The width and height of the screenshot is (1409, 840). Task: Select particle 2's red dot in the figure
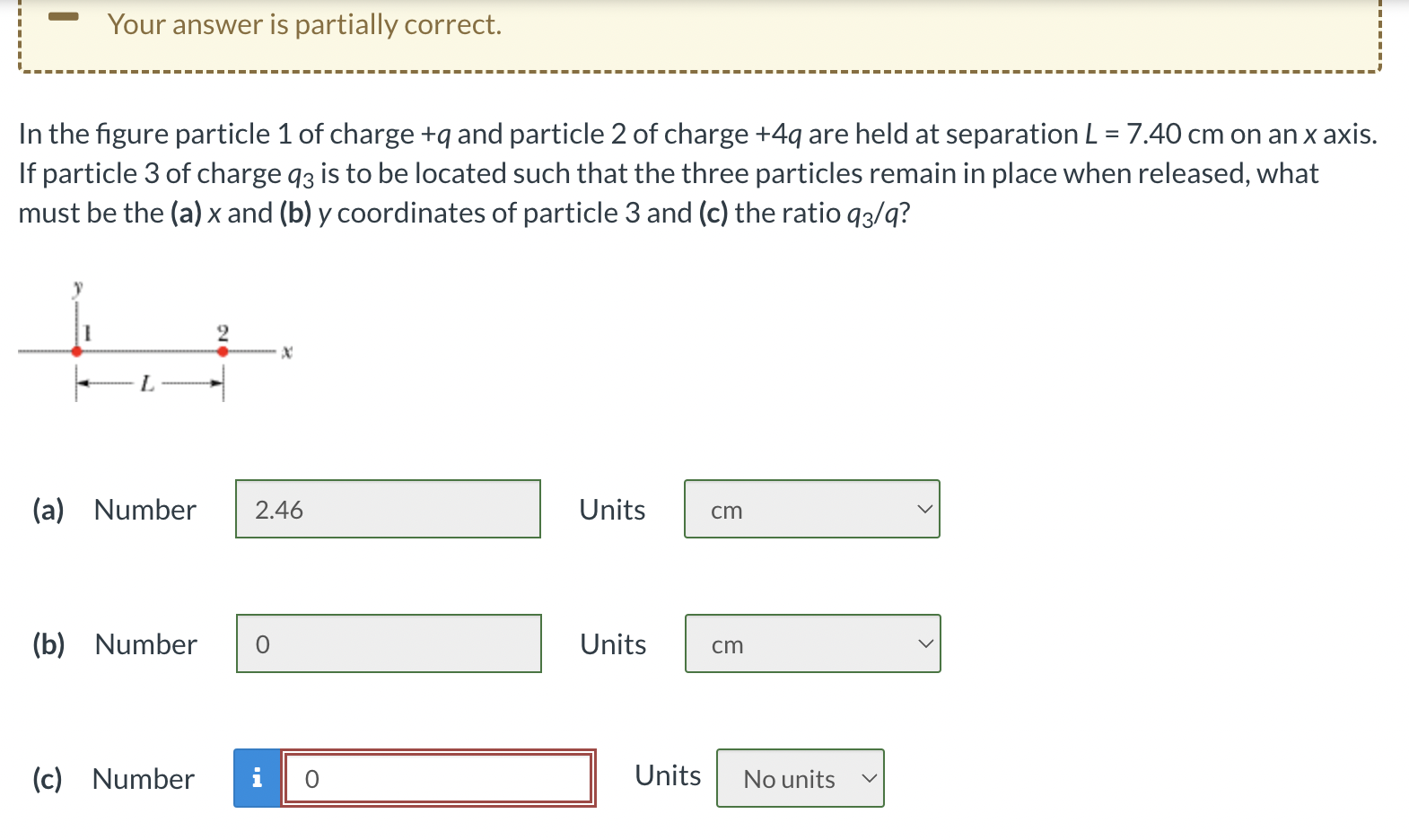coord(222,350)
